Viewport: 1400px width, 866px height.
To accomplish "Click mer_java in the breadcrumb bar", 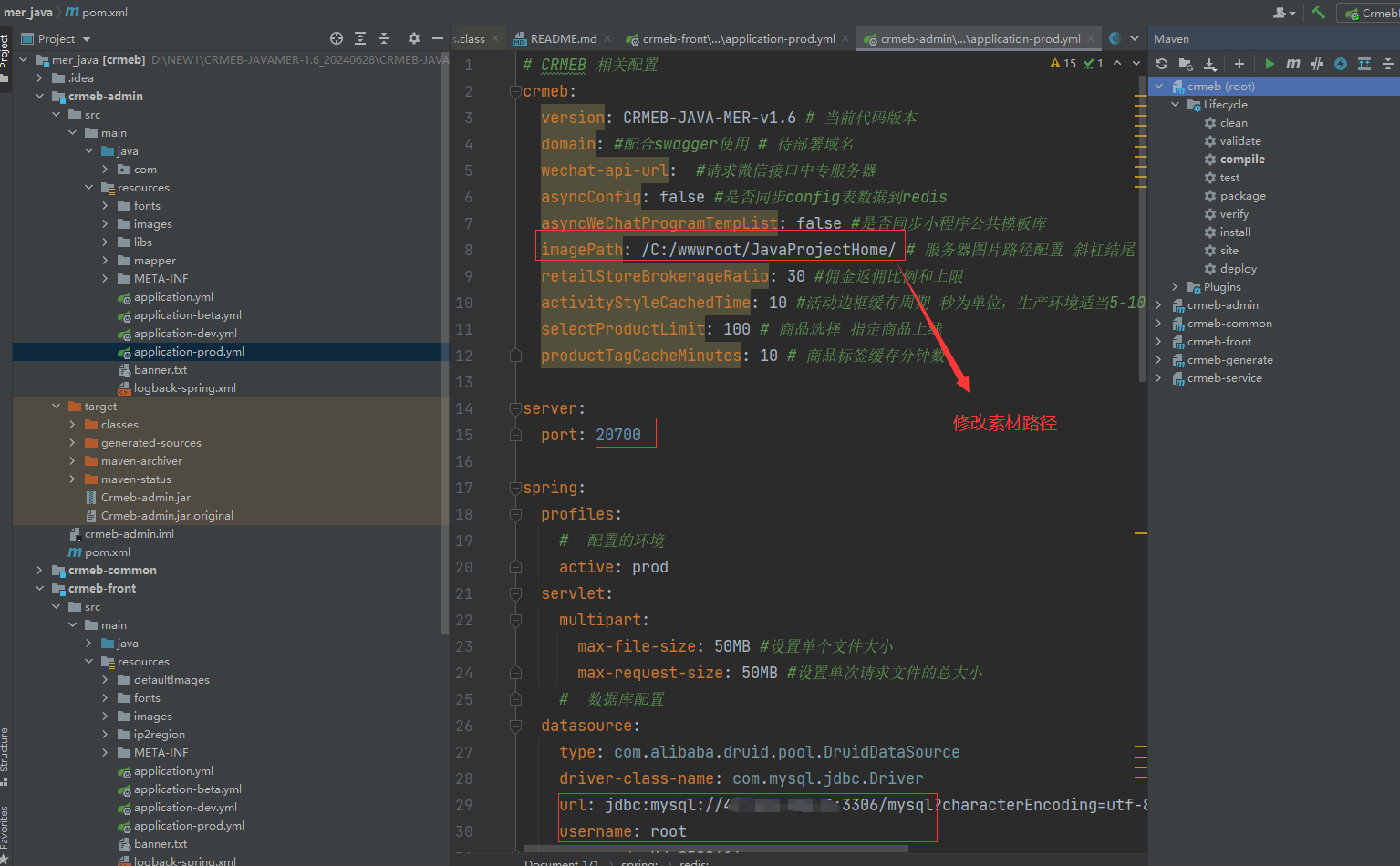I will [27, 13].
